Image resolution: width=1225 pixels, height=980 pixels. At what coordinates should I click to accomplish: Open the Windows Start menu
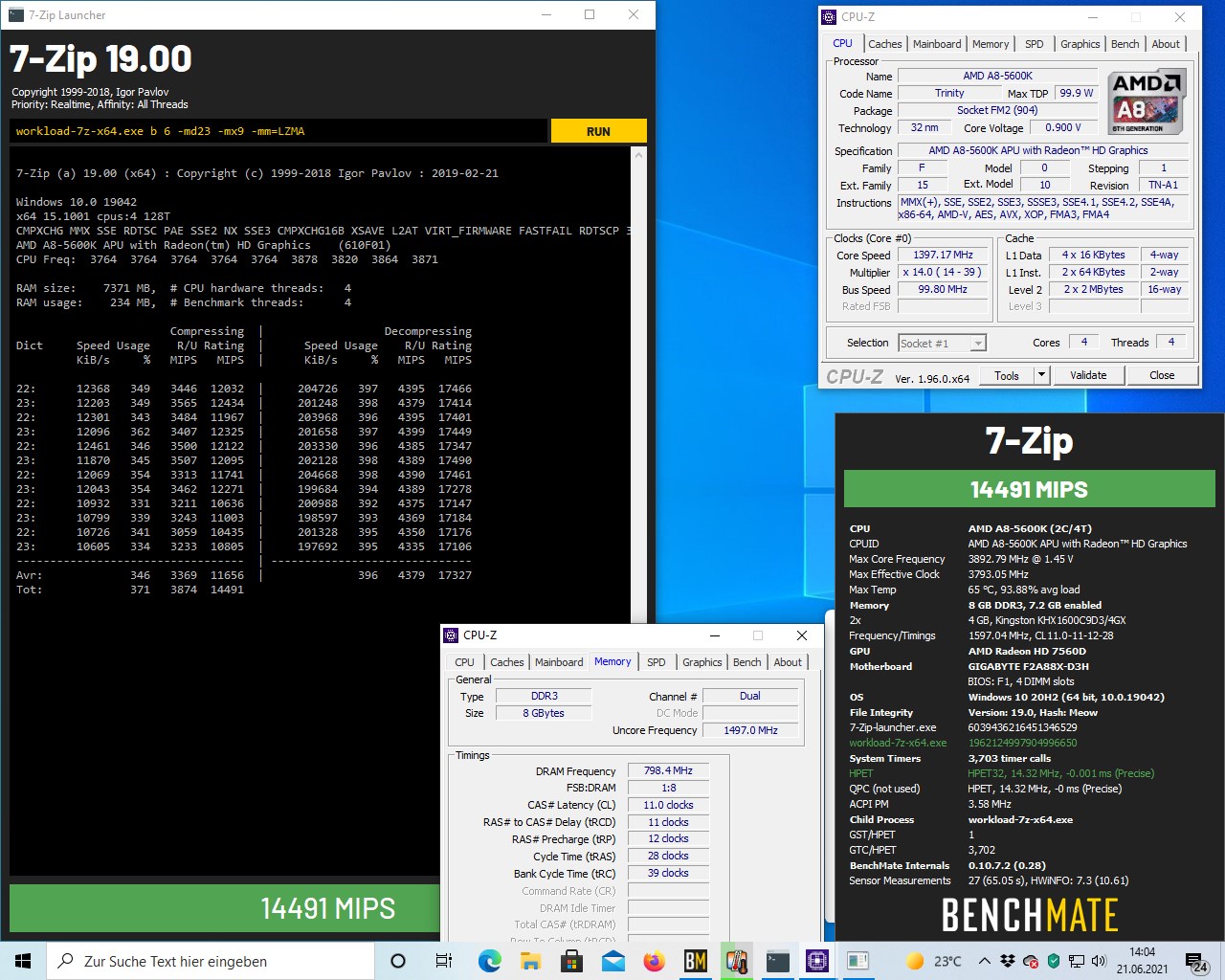tap(23, 961)
